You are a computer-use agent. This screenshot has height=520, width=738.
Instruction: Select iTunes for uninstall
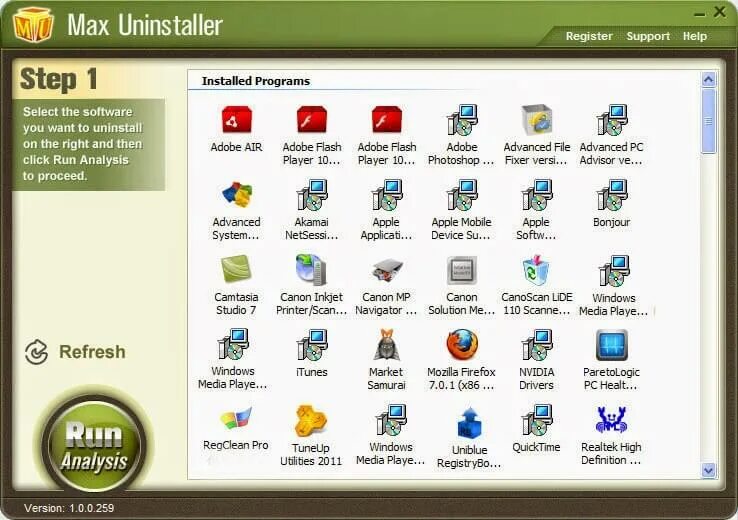coord(312,354)
